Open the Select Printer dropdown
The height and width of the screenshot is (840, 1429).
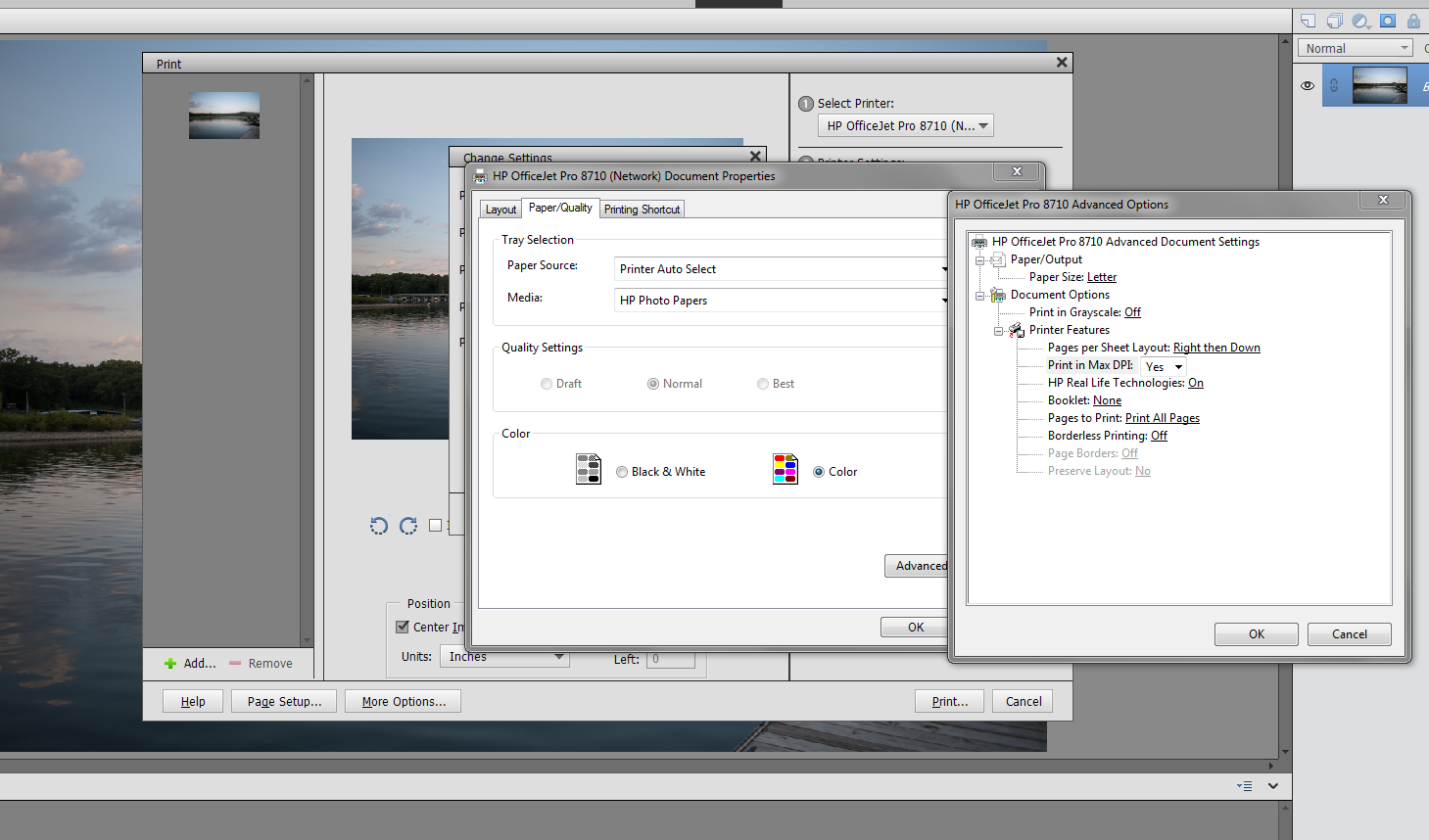coord(905,126)
